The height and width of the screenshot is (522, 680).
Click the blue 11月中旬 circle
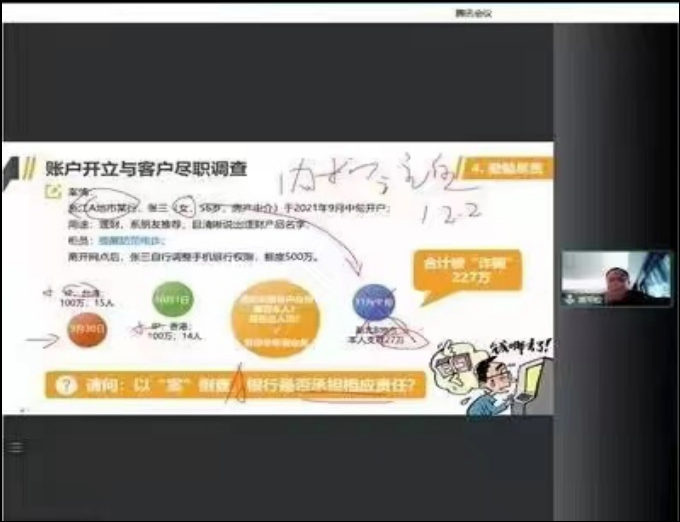pyautogui.click(x=370, y=299)
